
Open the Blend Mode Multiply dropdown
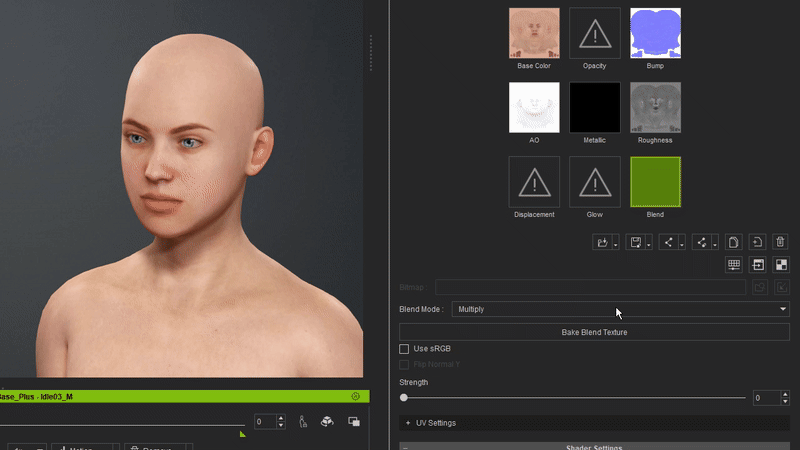(620, 309)
